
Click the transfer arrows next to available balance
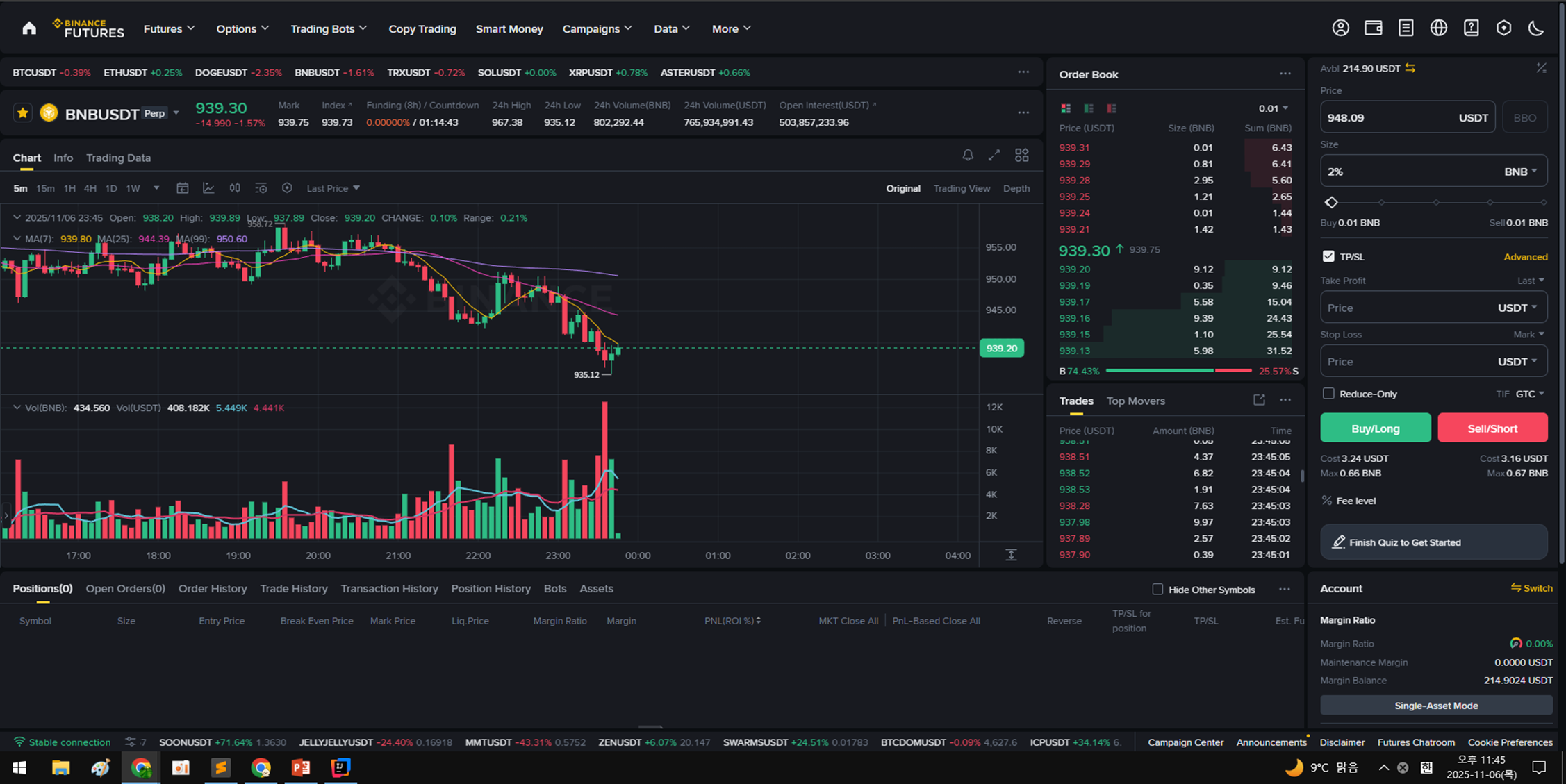pos(1410,68)
